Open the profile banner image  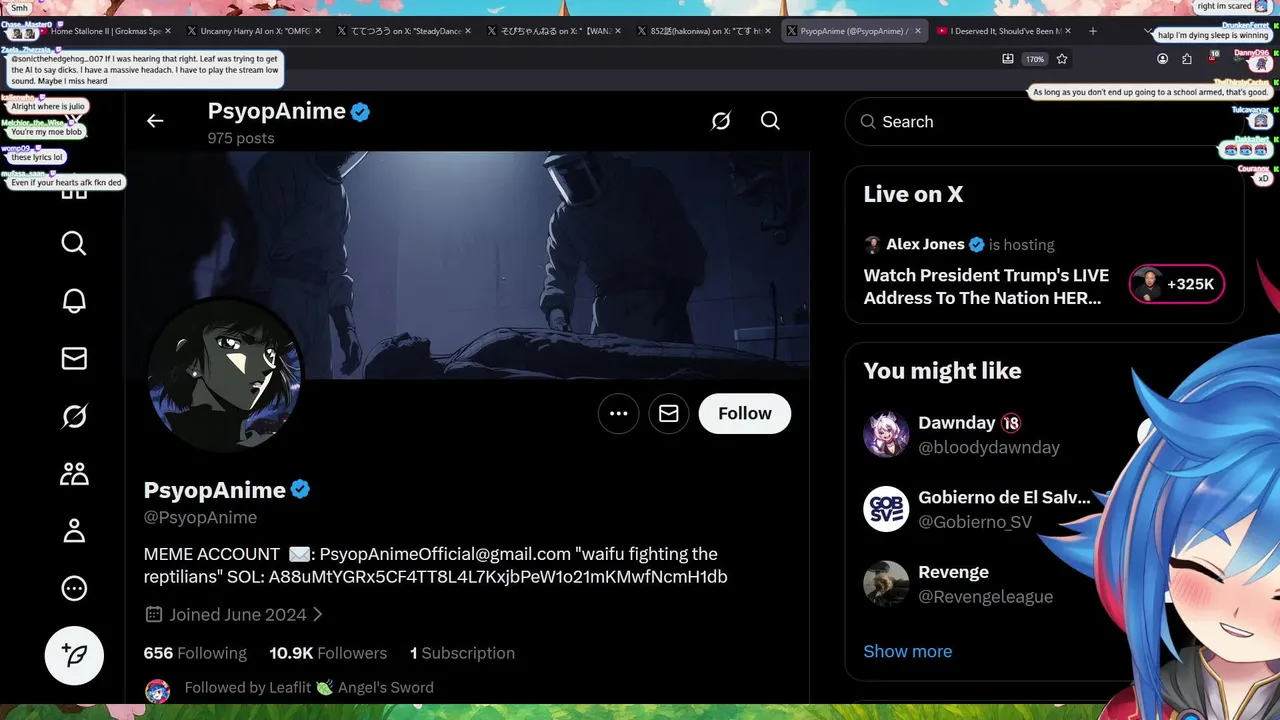click(x=467, y=265)
